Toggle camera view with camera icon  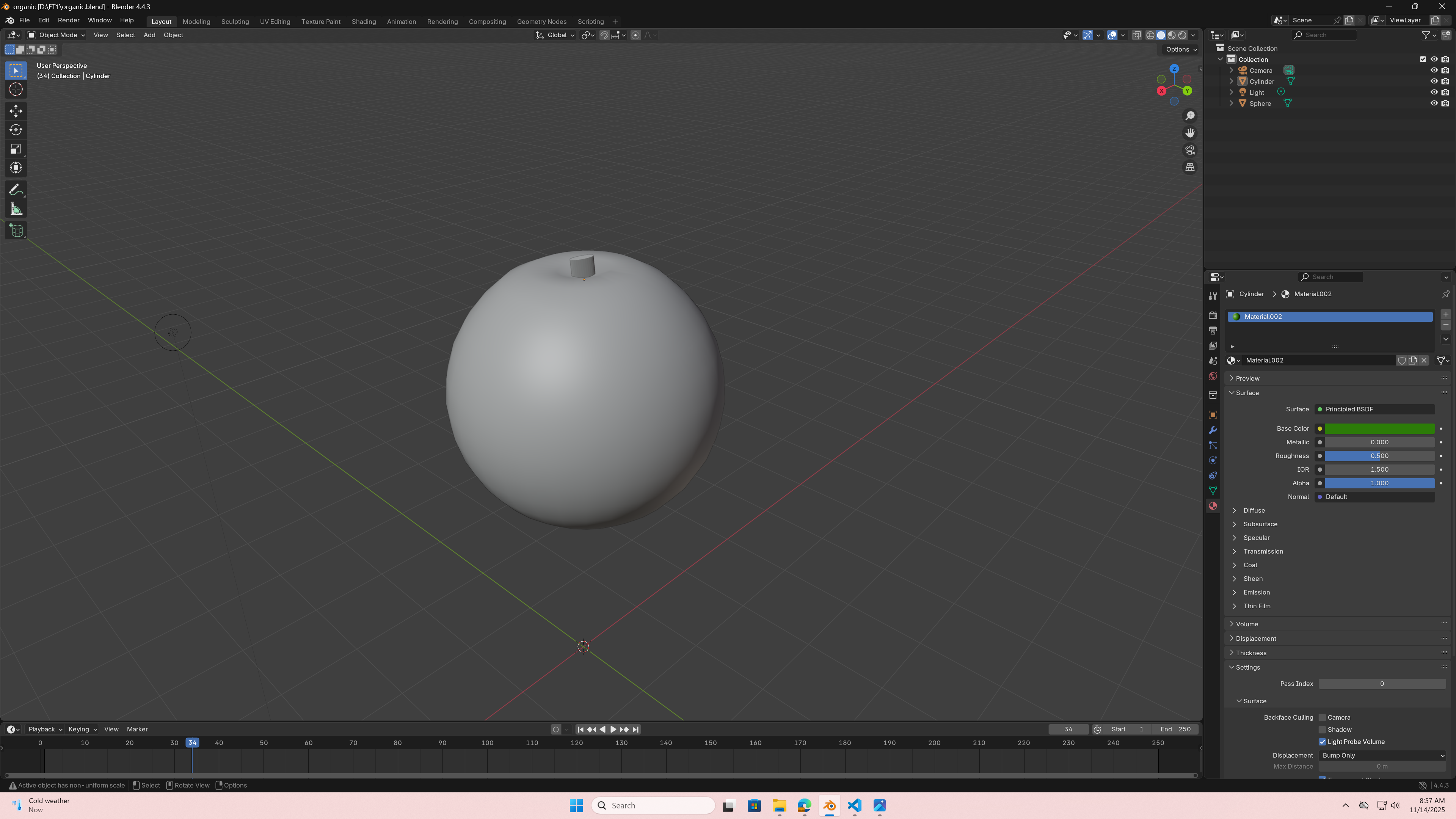tap(1190, 151)
